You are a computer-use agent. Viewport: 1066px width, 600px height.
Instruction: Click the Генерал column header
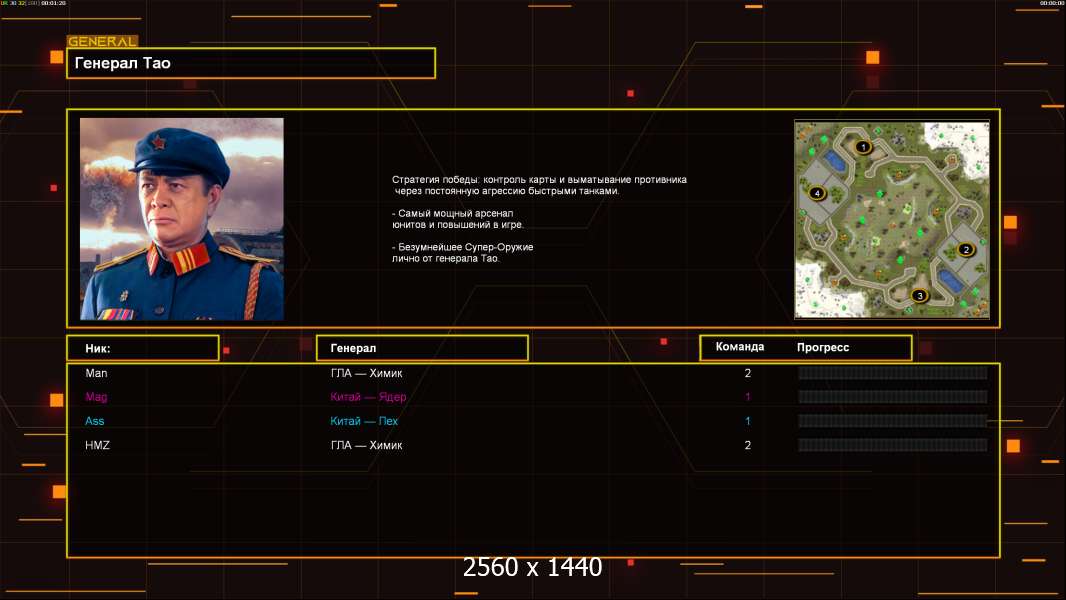click(x=422, y=348)
